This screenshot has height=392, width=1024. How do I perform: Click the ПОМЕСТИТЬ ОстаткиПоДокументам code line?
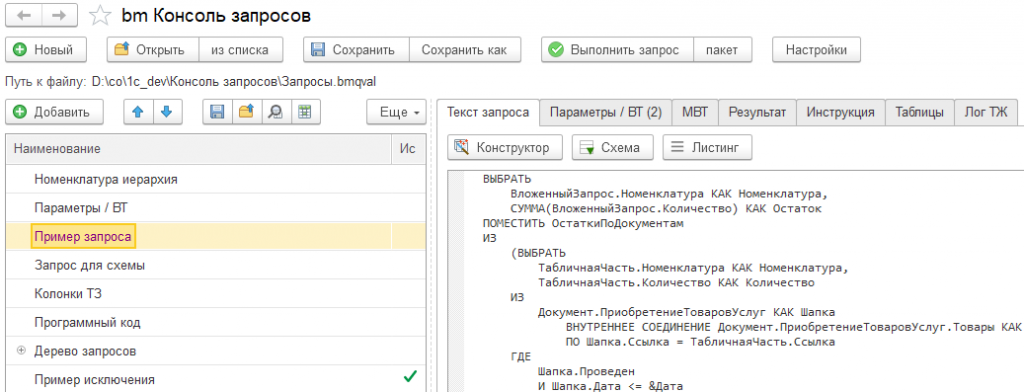[x=583, y=223]
